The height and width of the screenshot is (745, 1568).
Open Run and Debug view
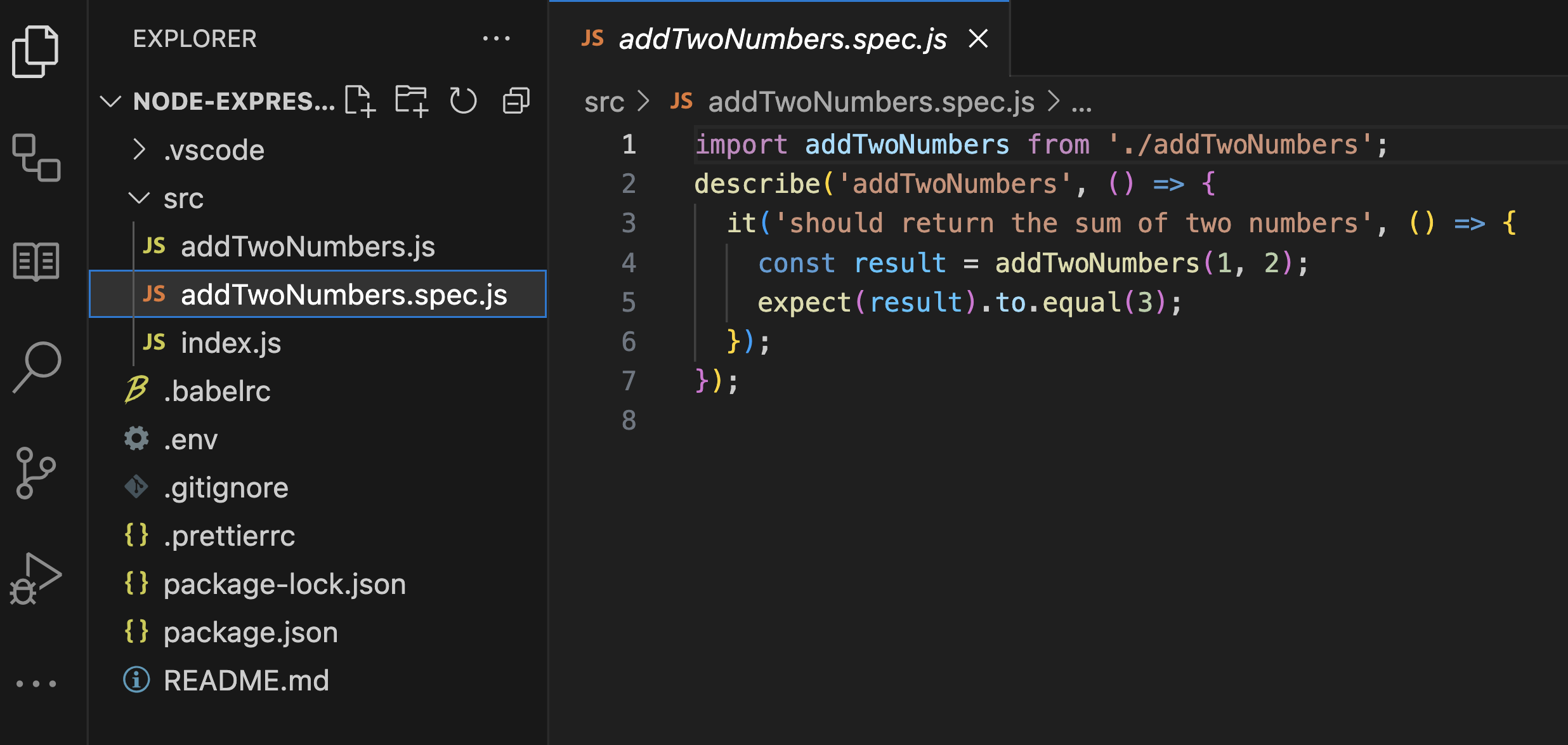coord(36,579)
